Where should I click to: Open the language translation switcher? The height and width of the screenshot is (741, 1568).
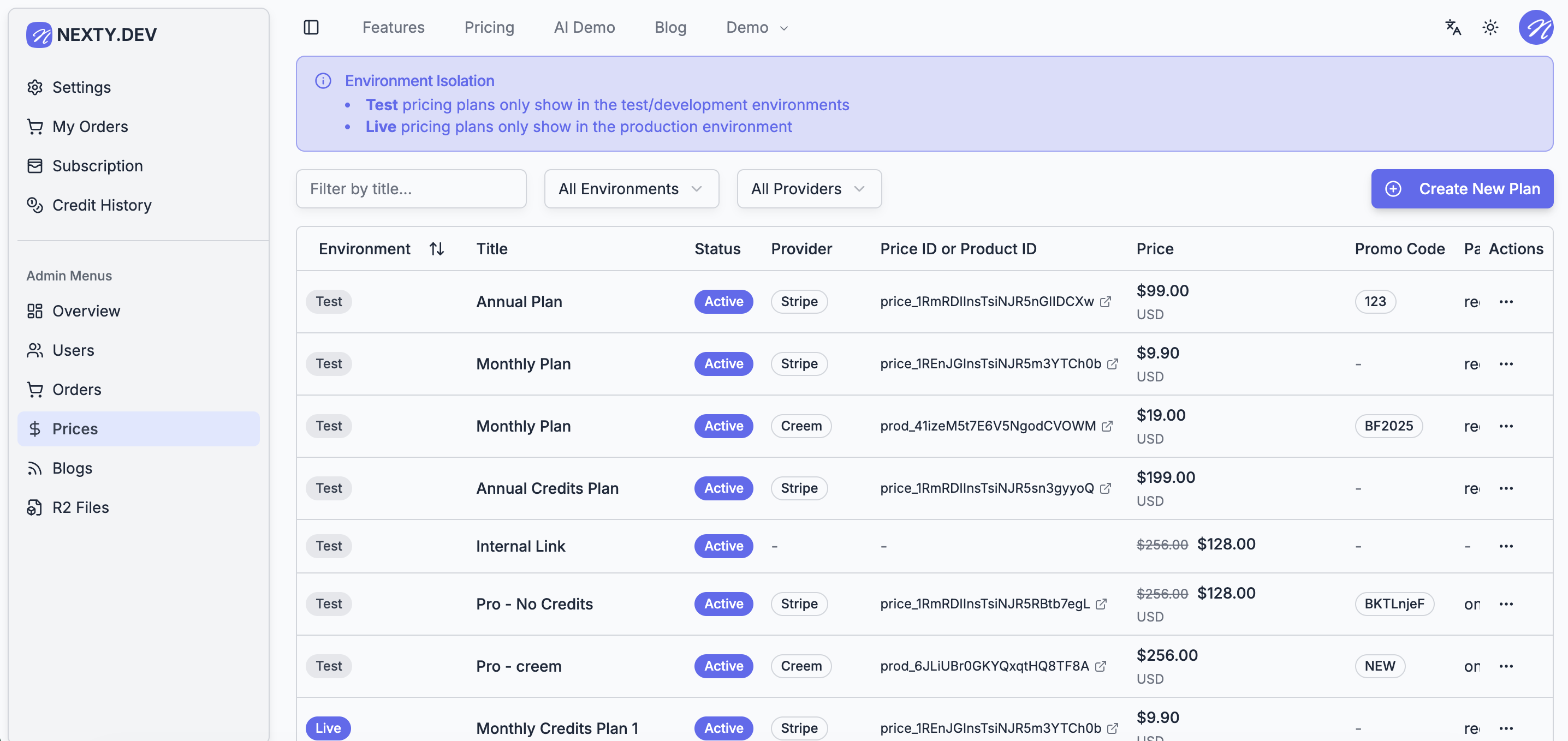(x=1453, y=27)
